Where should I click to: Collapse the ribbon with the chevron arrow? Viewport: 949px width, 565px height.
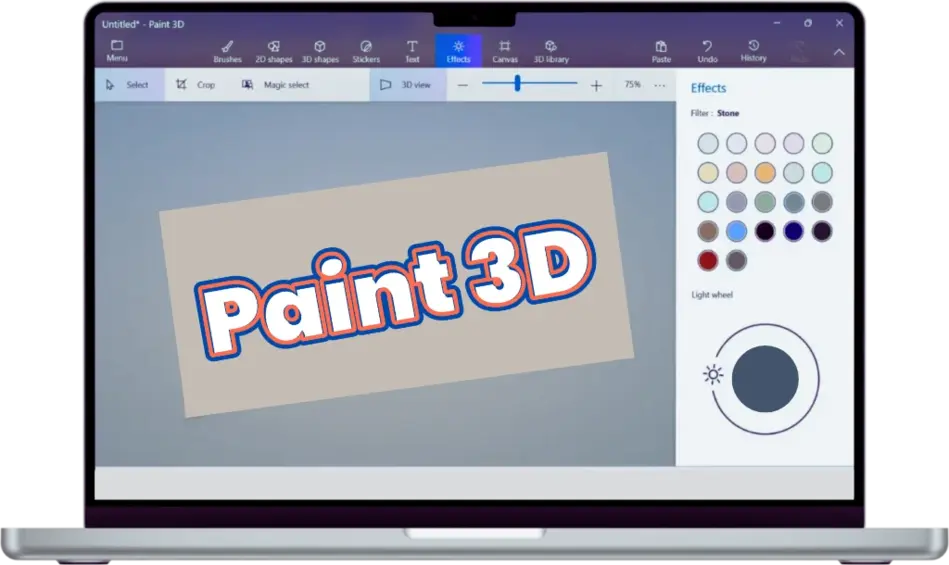tap(839, 52)
